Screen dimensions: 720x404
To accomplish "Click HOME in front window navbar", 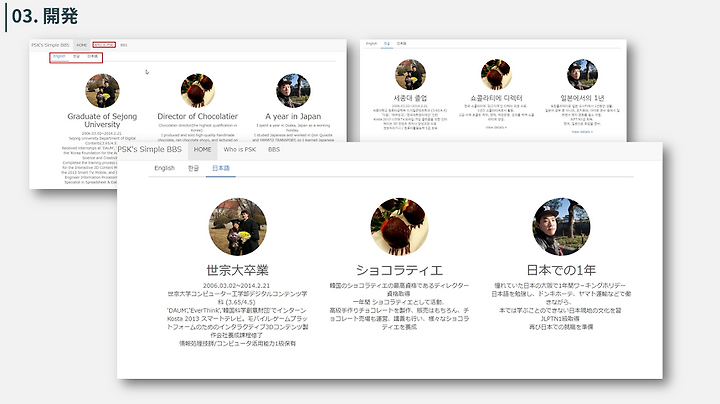I will tap(202, 150).
